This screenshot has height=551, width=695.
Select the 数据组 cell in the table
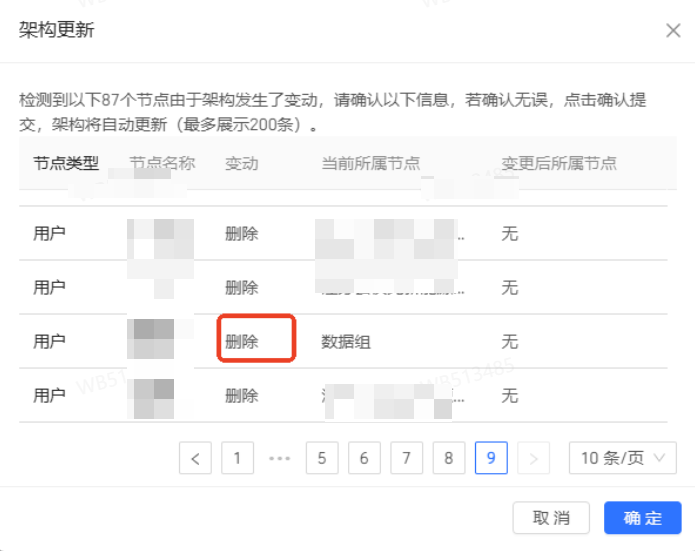[x=345, y=341]
